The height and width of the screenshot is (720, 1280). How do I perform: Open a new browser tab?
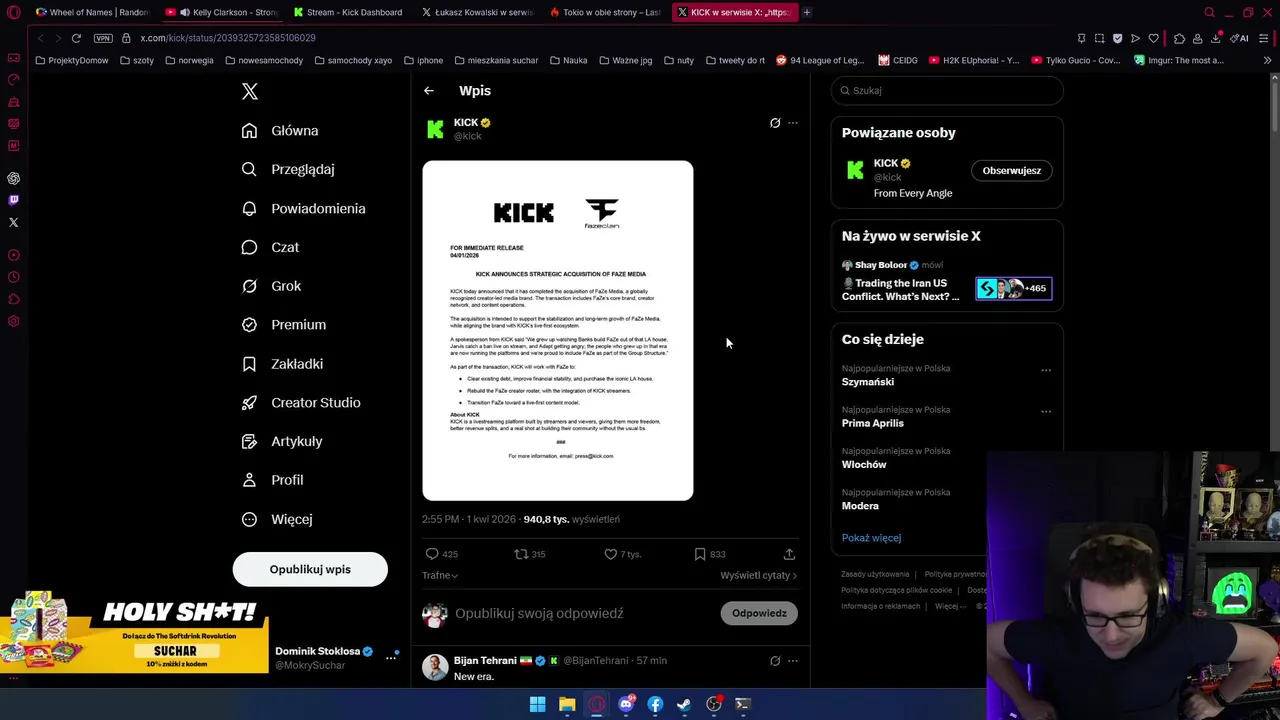tap(807, 12)
